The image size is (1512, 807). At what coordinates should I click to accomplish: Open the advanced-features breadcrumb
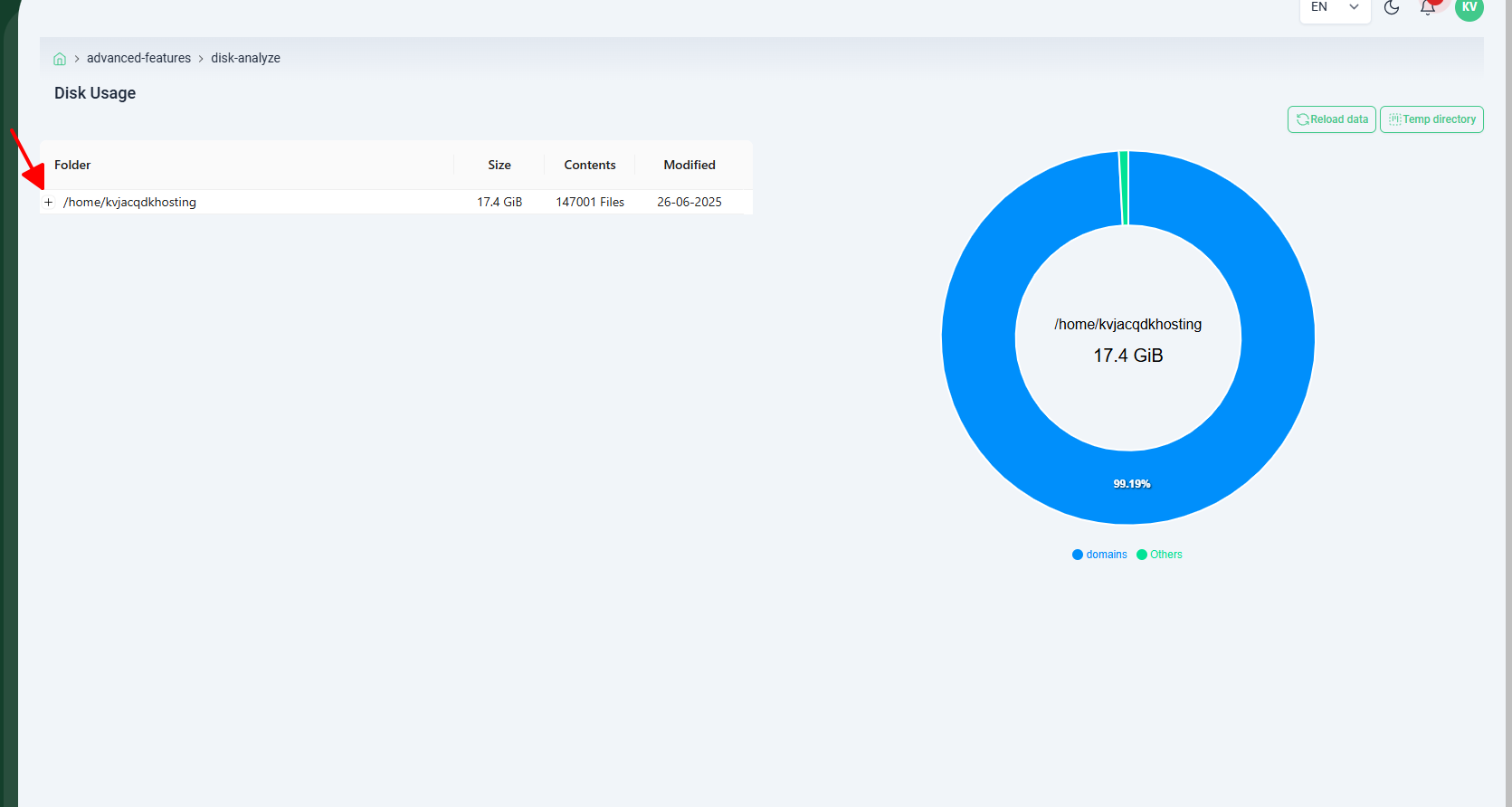138,58
